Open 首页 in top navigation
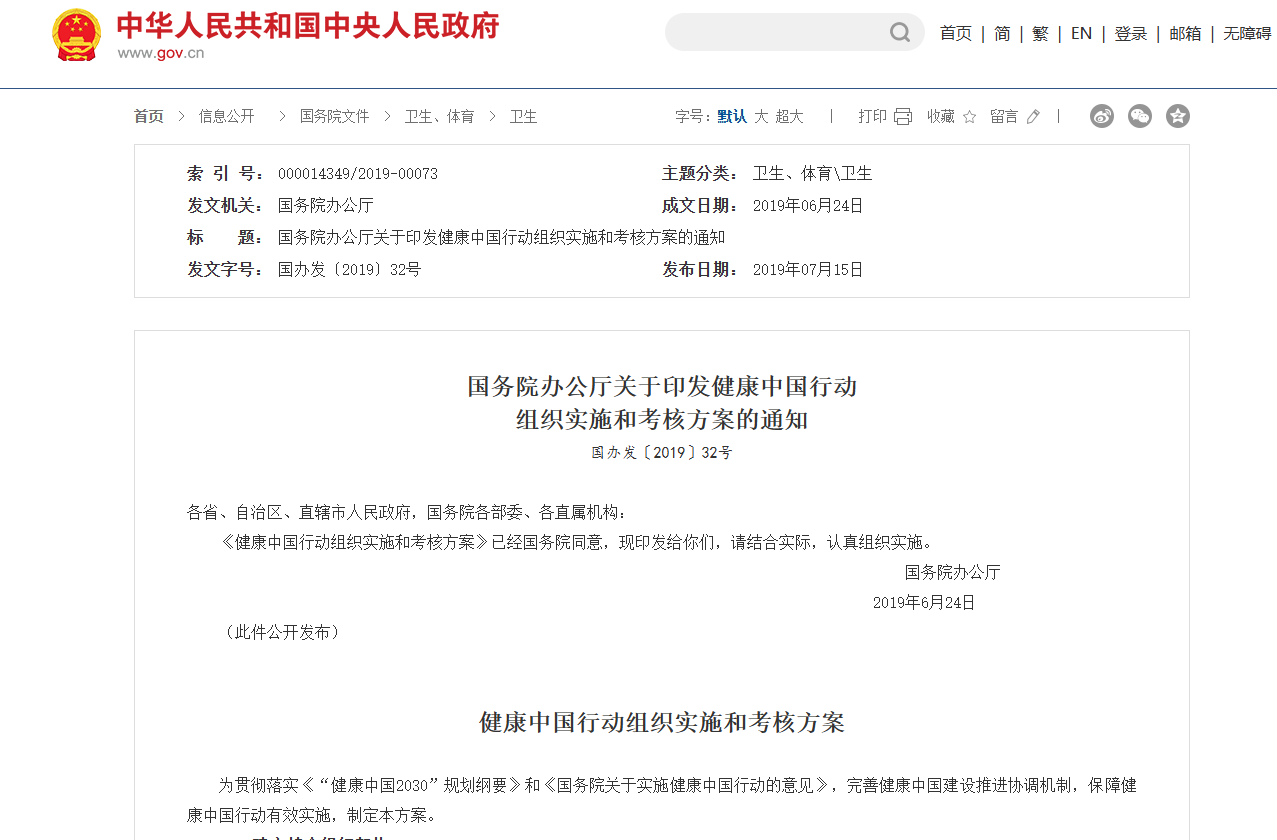This screenshot has width=1277, height=840. point(955,34)
